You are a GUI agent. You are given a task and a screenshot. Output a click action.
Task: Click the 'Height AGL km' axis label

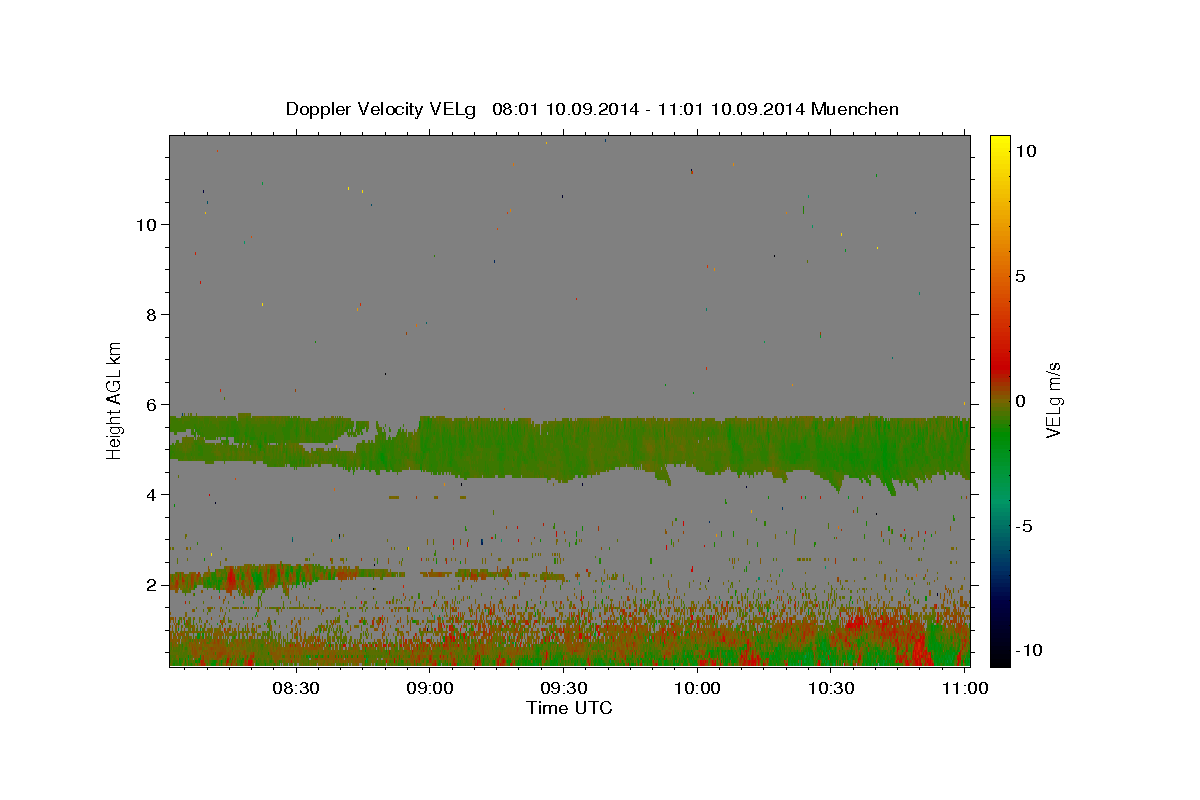coord(115,399)
